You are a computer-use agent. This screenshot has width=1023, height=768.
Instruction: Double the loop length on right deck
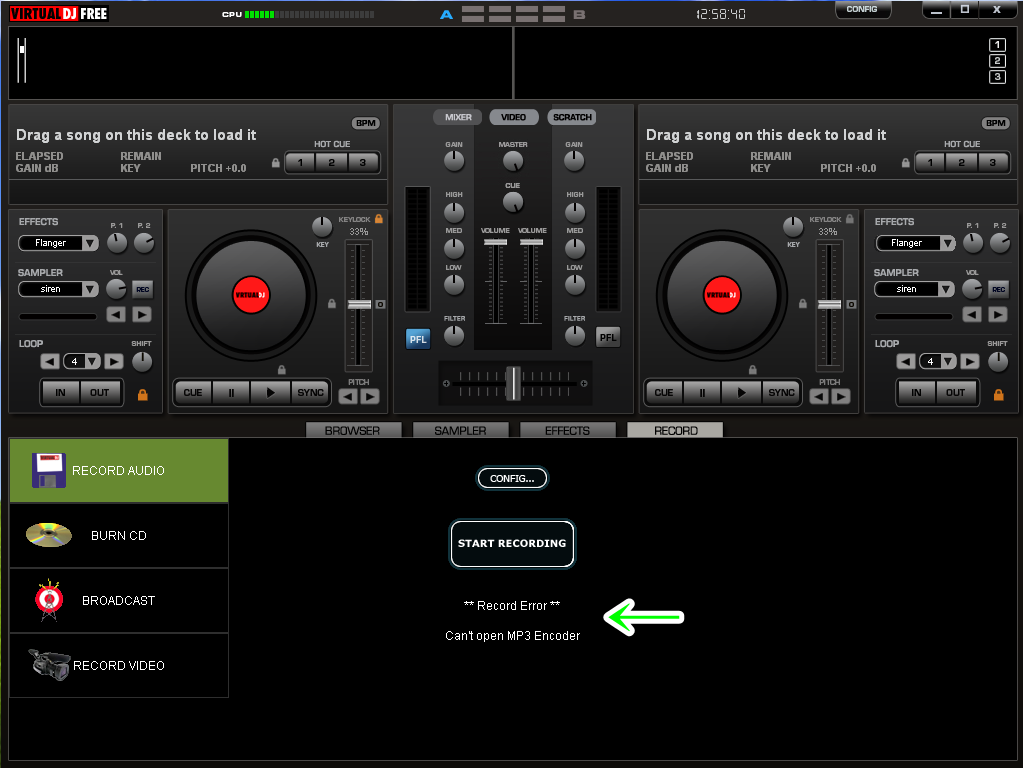pos(970,361)
